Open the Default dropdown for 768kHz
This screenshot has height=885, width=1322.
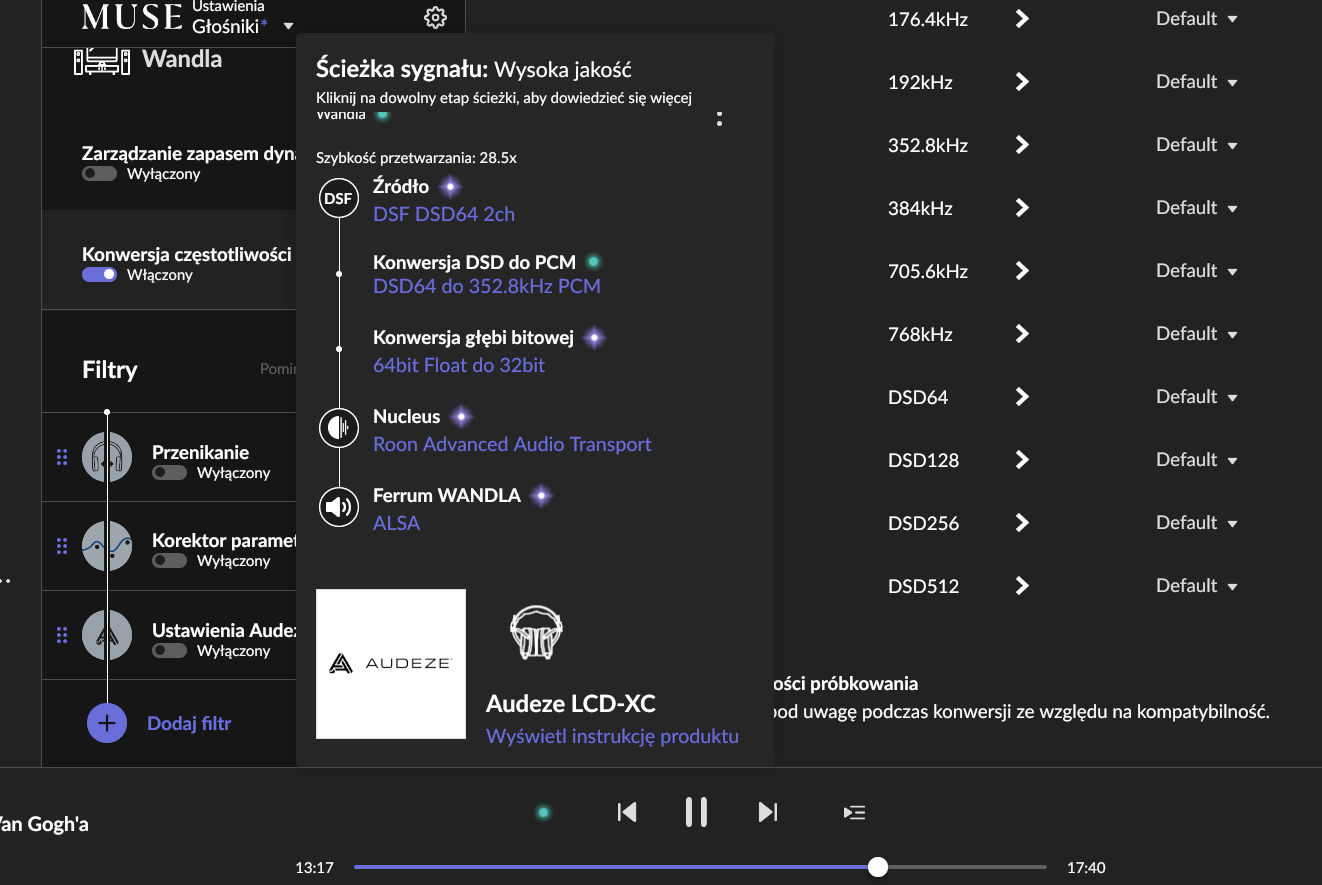1197,334
